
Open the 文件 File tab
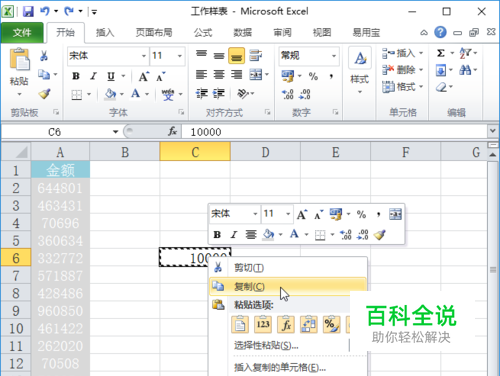(22, 32)
